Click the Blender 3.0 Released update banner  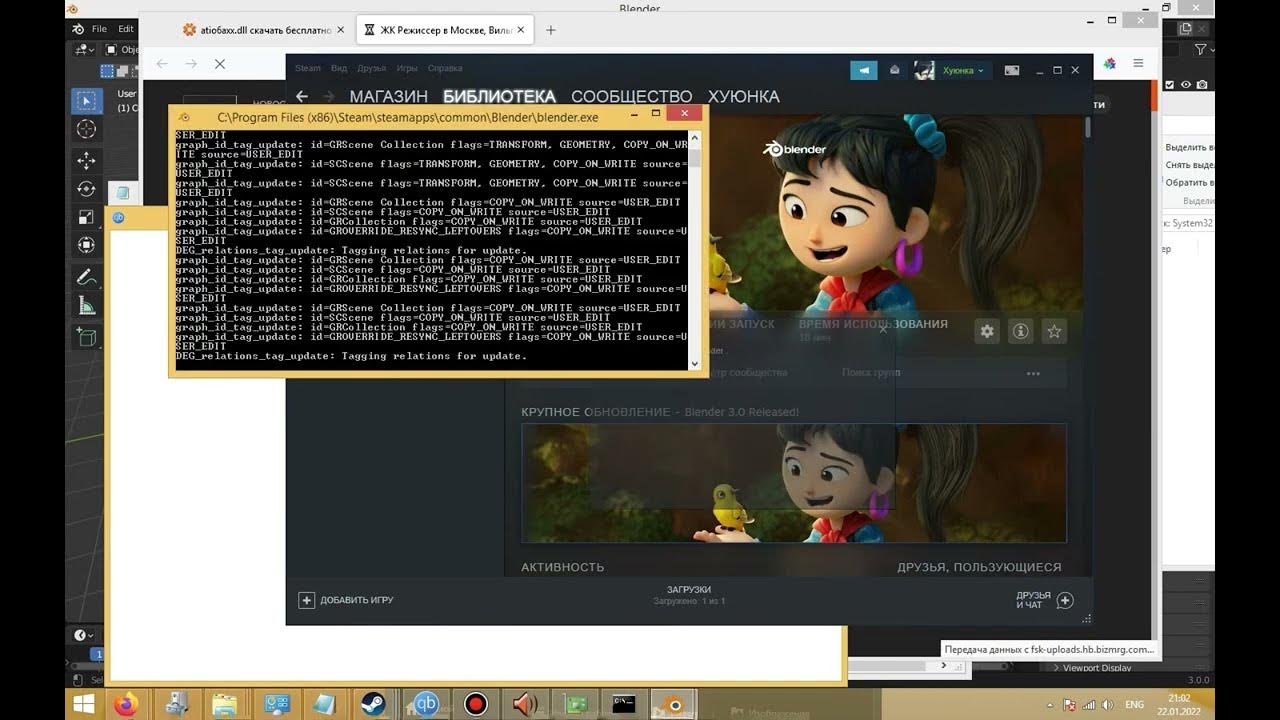pos(794,483)
